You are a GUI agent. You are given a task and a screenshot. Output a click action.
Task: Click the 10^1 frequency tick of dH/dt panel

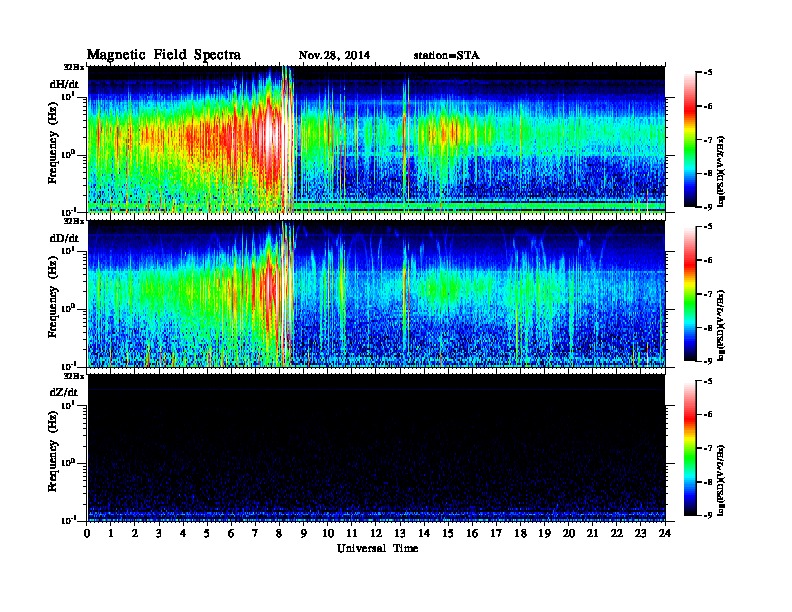68,96
